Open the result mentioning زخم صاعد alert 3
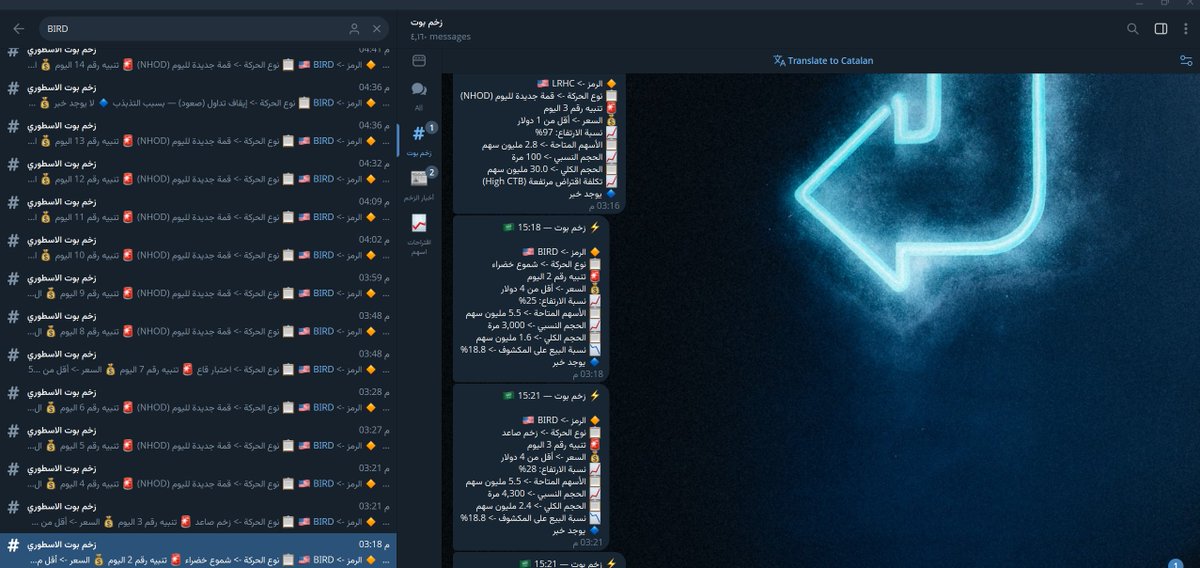 click(198, 513)
